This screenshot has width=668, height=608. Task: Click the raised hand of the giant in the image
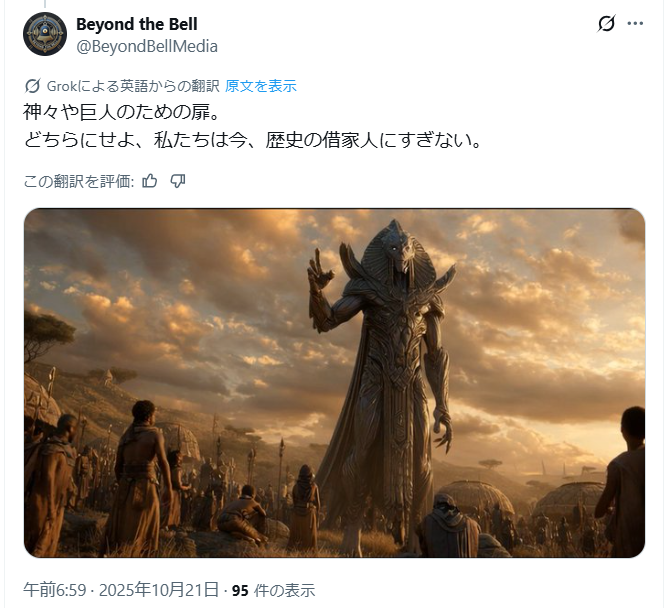(319, 269)
